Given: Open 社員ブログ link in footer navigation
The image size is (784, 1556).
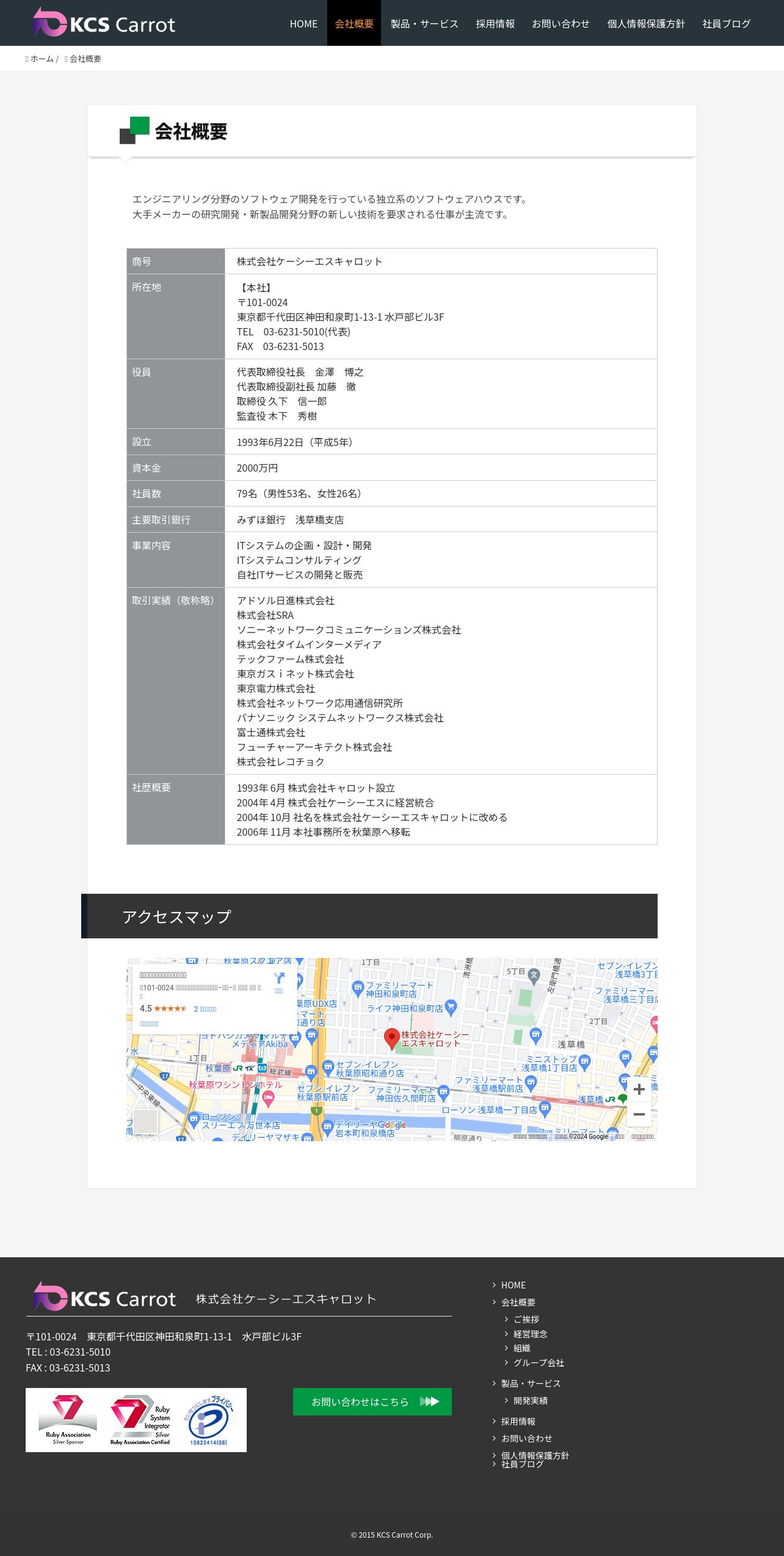Looking at the screenshot, I should tap(522, 1464).
